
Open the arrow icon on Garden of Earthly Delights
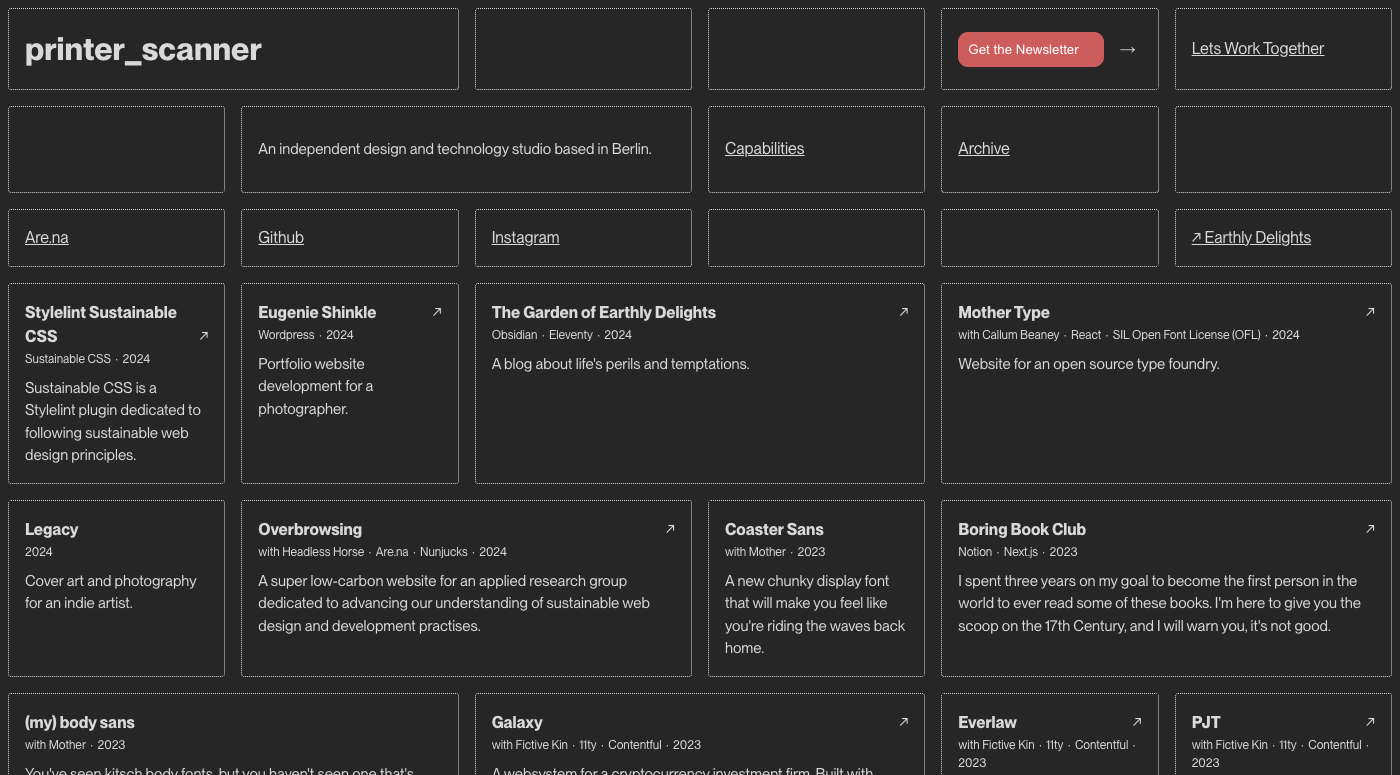(903, 311)
